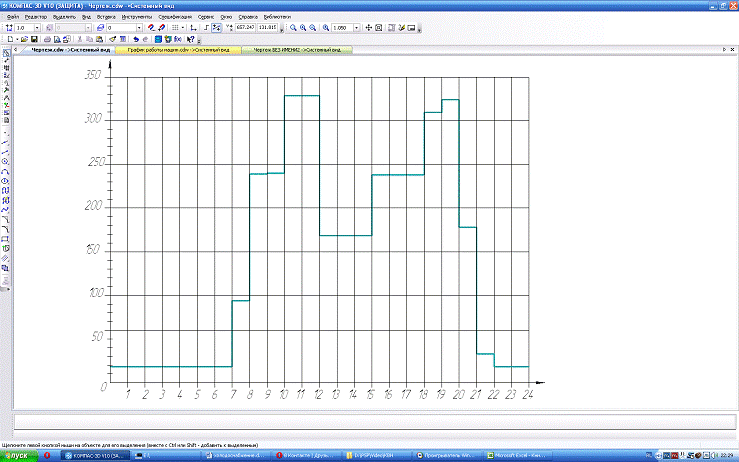The image size is (739, 462).
Task: Select the topmost tool in left panel
Action: click(6, 52)
